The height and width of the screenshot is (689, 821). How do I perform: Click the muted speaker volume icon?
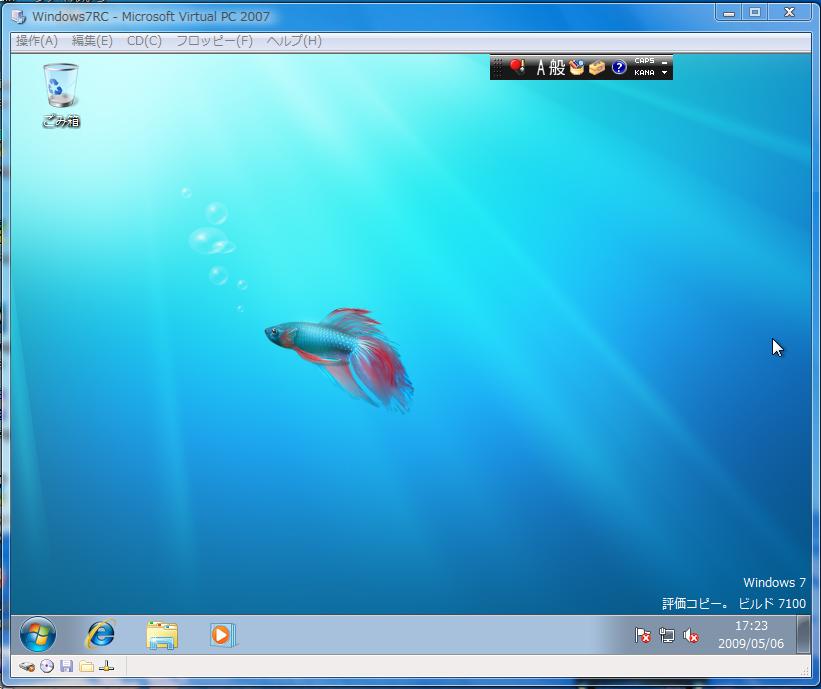[x=690, y=635]
